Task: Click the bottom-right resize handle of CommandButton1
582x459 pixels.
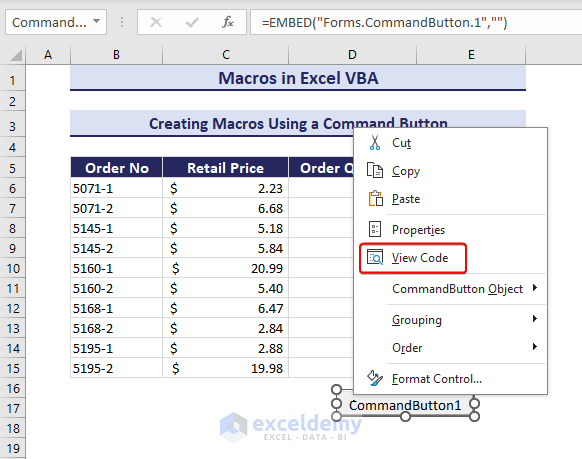Action: click(474, 417)
